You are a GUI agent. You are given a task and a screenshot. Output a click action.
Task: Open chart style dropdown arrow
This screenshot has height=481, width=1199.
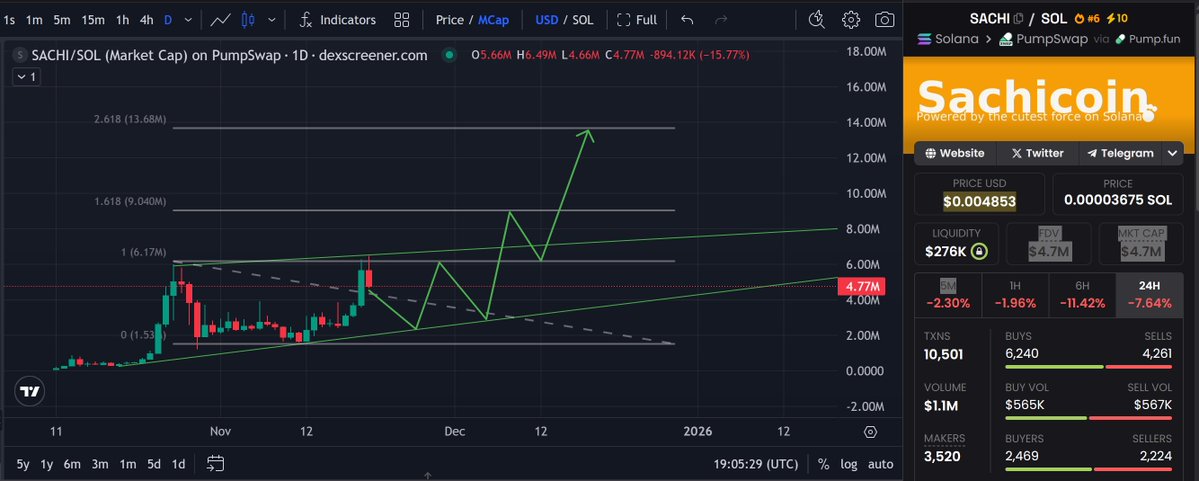pyautogui.click(x=271, y=20)
